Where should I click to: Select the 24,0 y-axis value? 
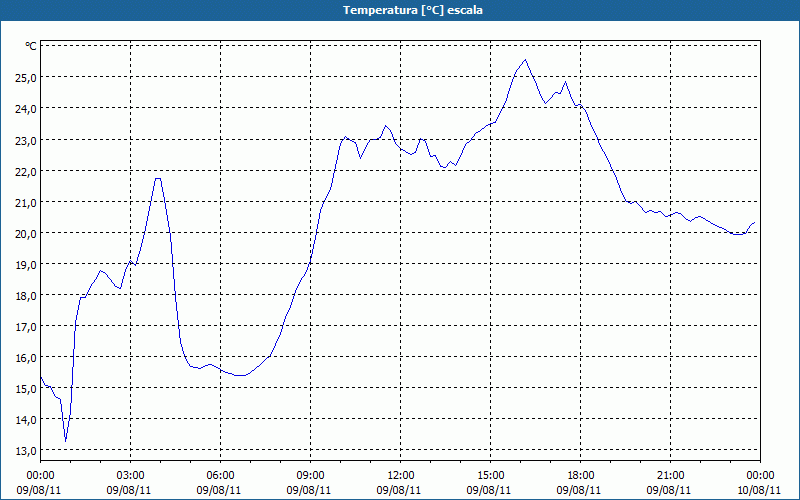pos(26,109)
